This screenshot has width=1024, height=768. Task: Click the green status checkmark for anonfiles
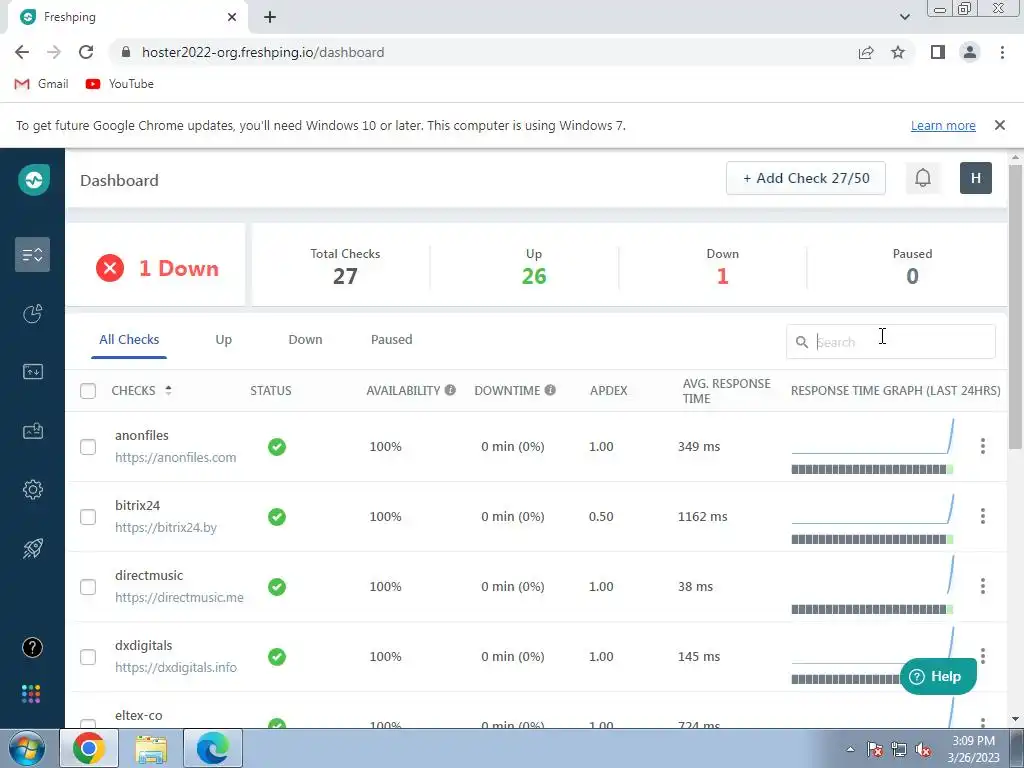(277, 447)
